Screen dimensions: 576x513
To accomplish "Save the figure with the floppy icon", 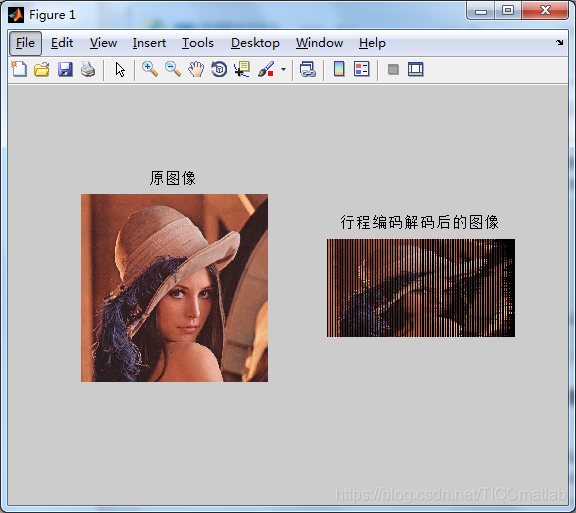I will click(x=65, y=69).
